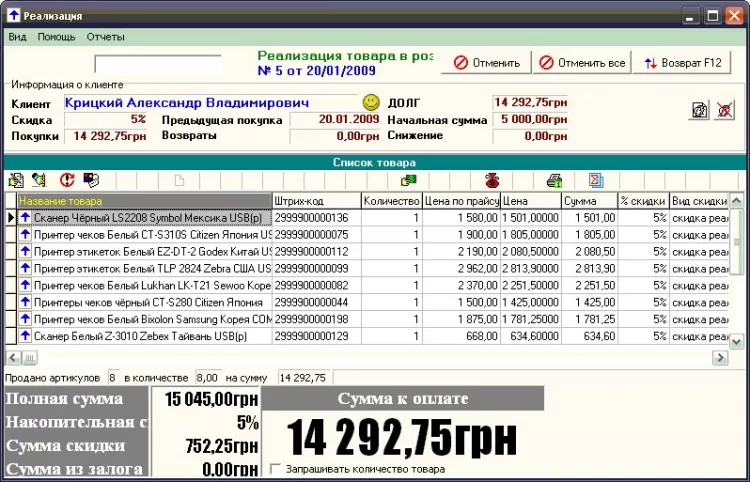This screenshot has height=482, width=750.
Task: Click the blue arrow icon on Bixolon Samsung row
Action: (x=25, y=318)
